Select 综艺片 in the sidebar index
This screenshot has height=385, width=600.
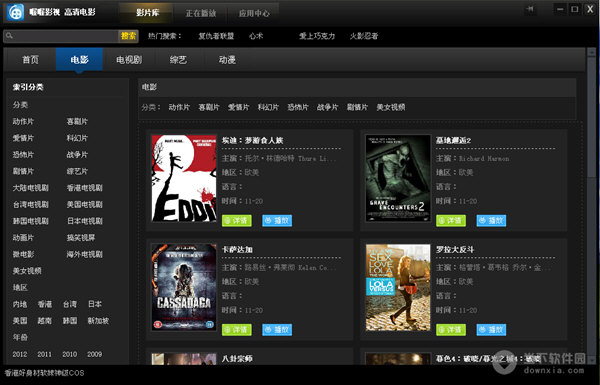[77, 171]
